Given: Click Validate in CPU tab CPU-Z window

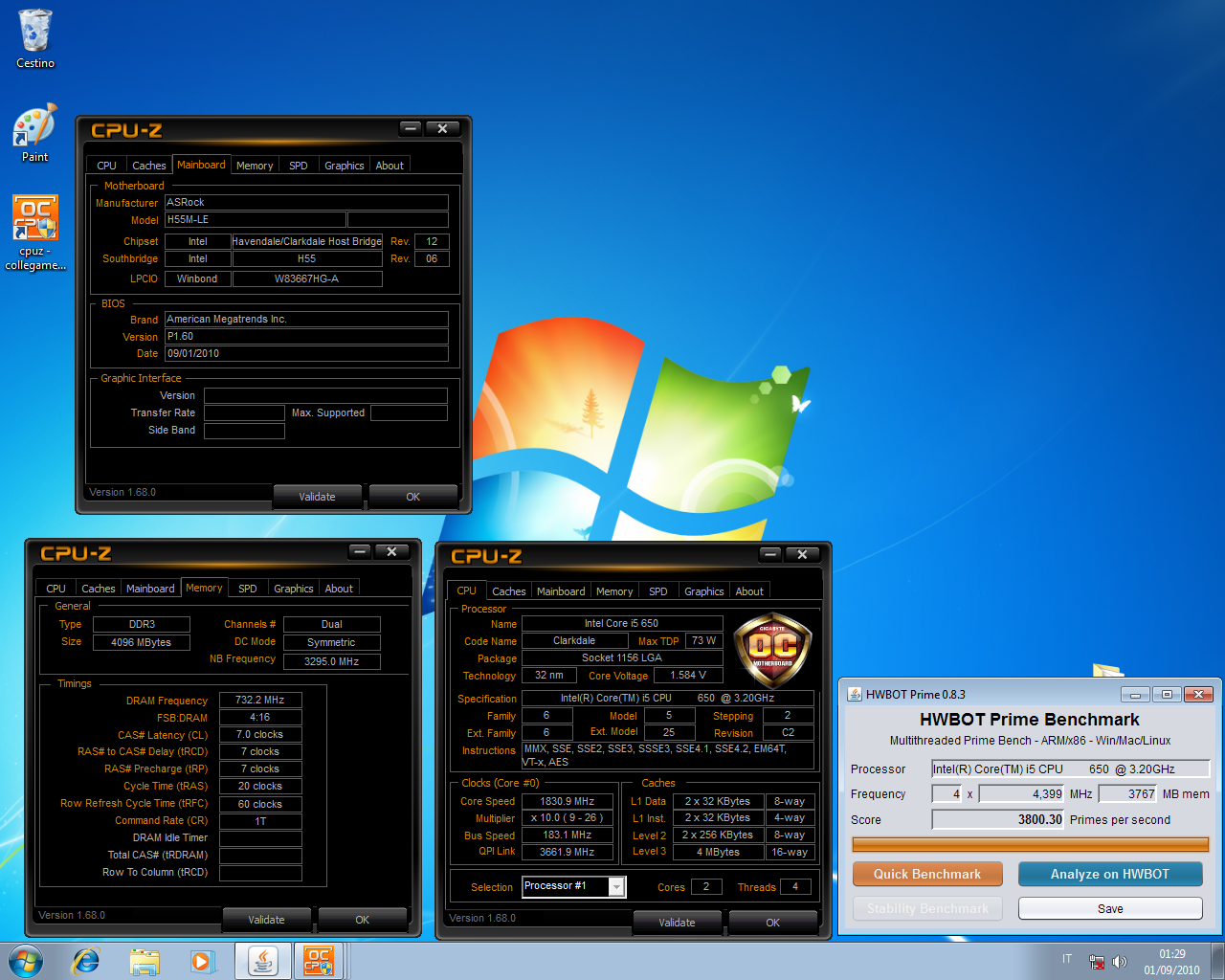Looking at the screenshot, I should 677,923.
